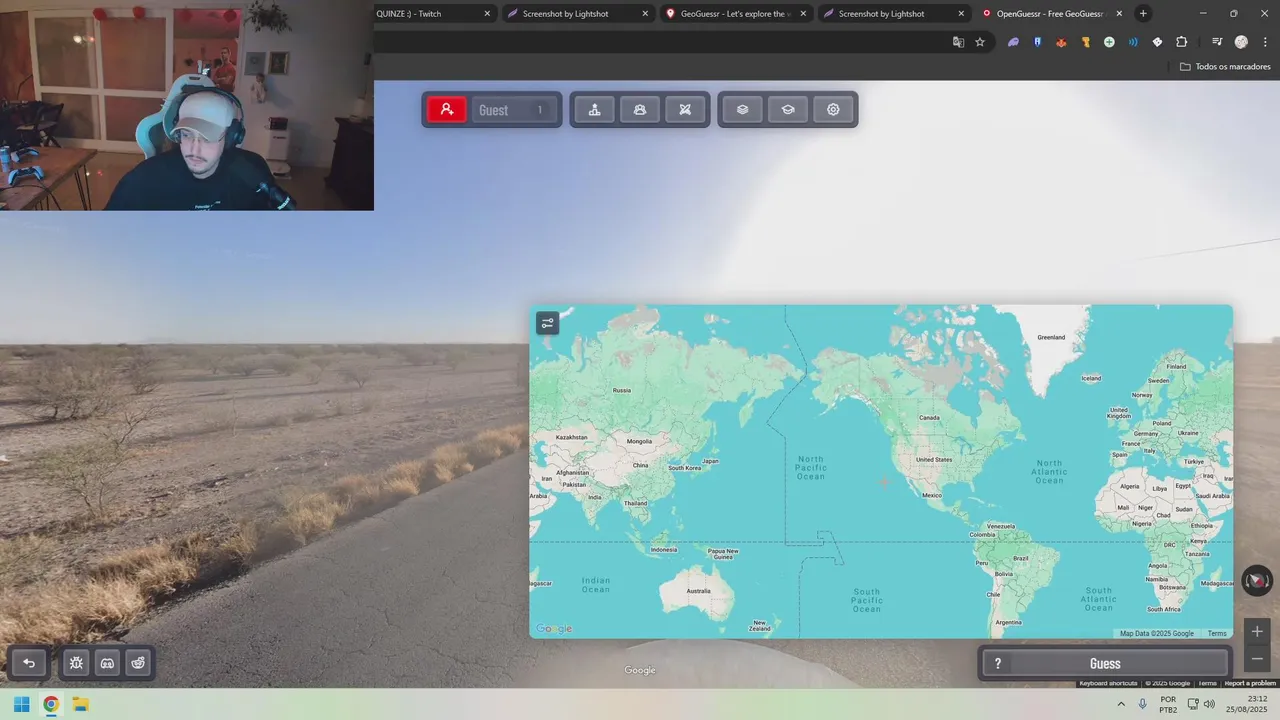Close the GeoGuessr tab

803,14
